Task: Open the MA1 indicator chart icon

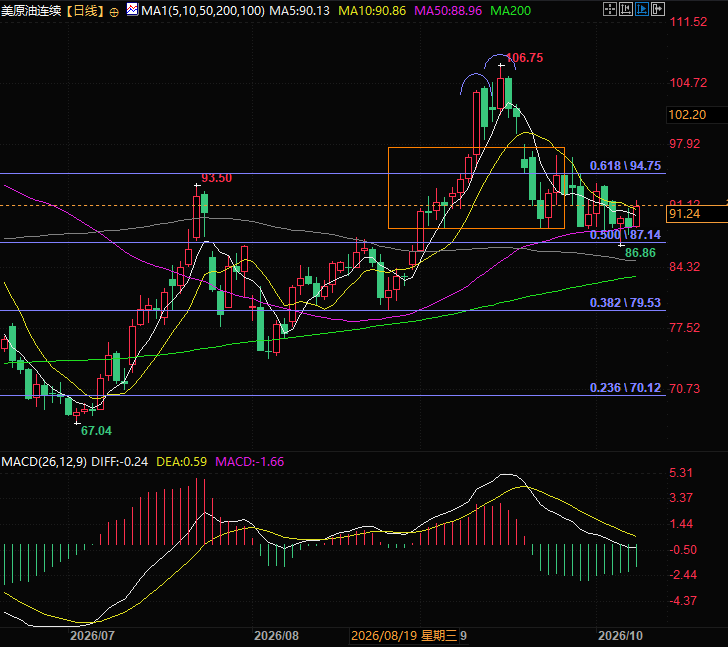Action: point(132,9)
